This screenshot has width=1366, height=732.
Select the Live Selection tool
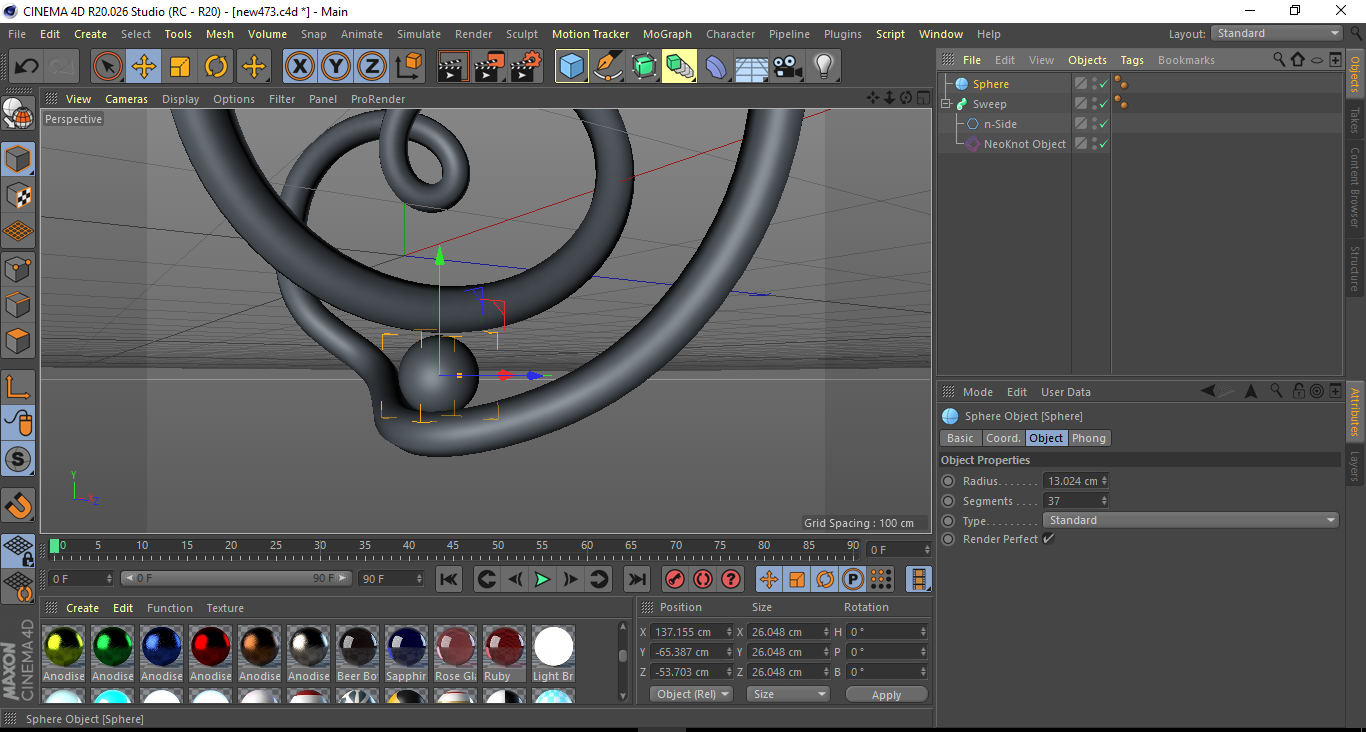[107, 67]
